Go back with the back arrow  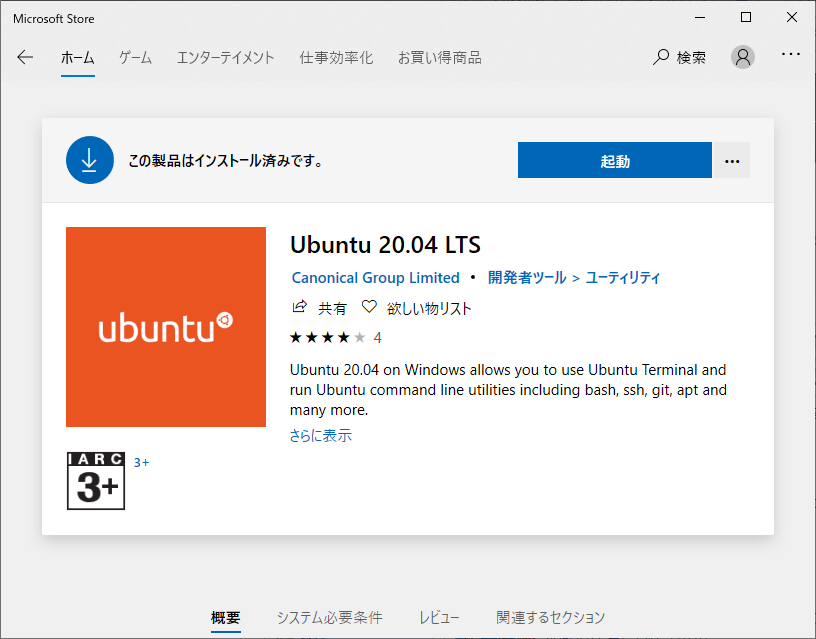click(24, 57)
